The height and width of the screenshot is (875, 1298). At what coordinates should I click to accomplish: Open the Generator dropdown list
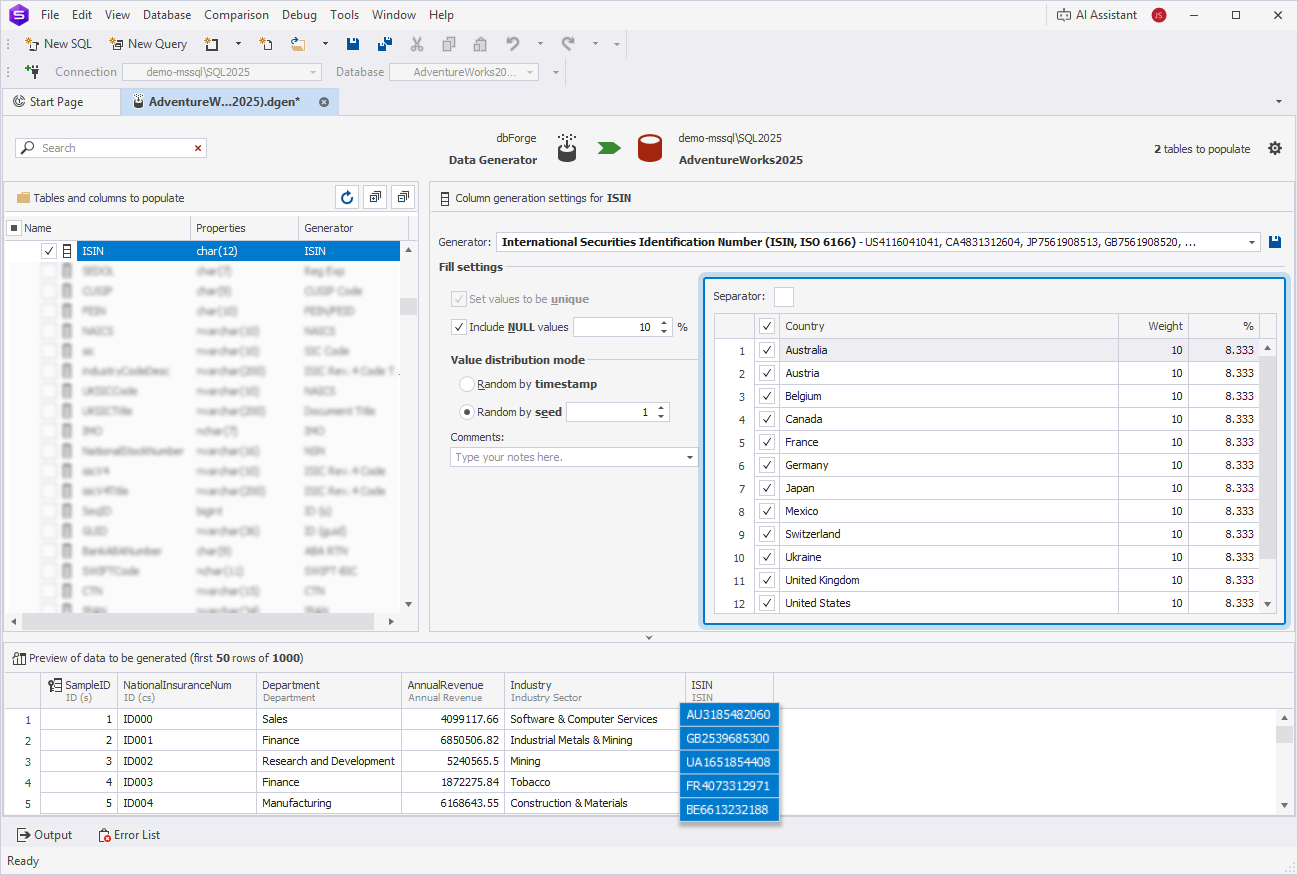click(1252, 242)
